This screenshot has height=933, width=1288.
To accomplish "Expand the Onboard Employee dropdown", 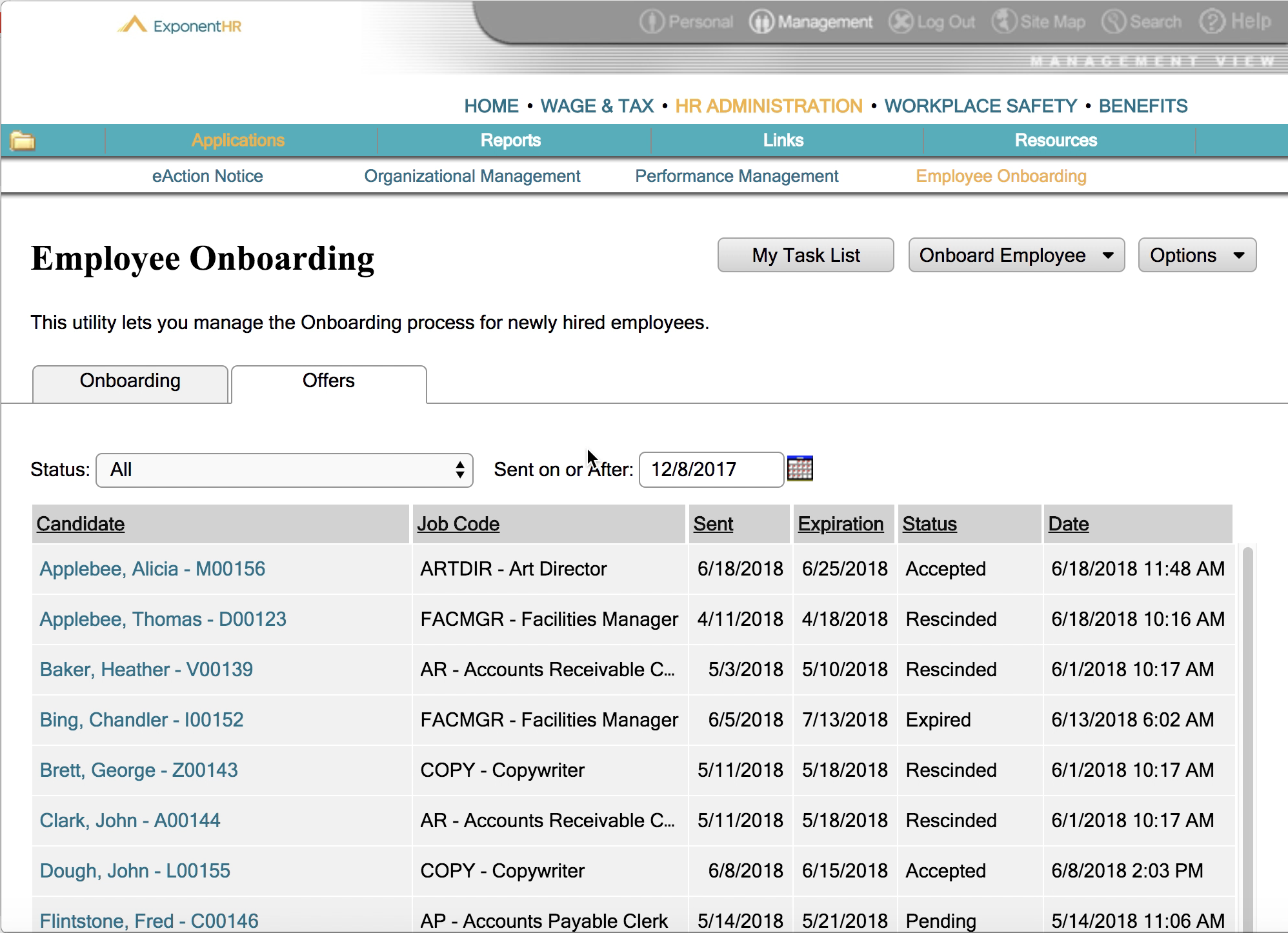I will [x=1016, y=256].
